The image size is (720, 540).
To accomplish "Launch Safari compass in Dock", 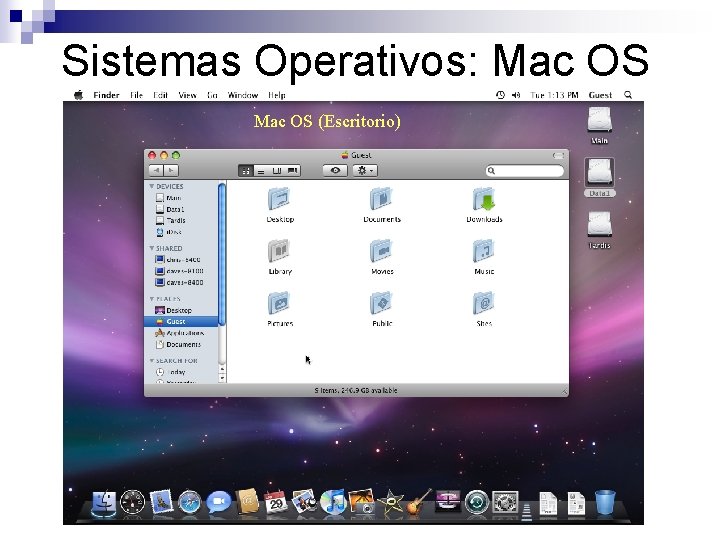I will coord(190,502).
